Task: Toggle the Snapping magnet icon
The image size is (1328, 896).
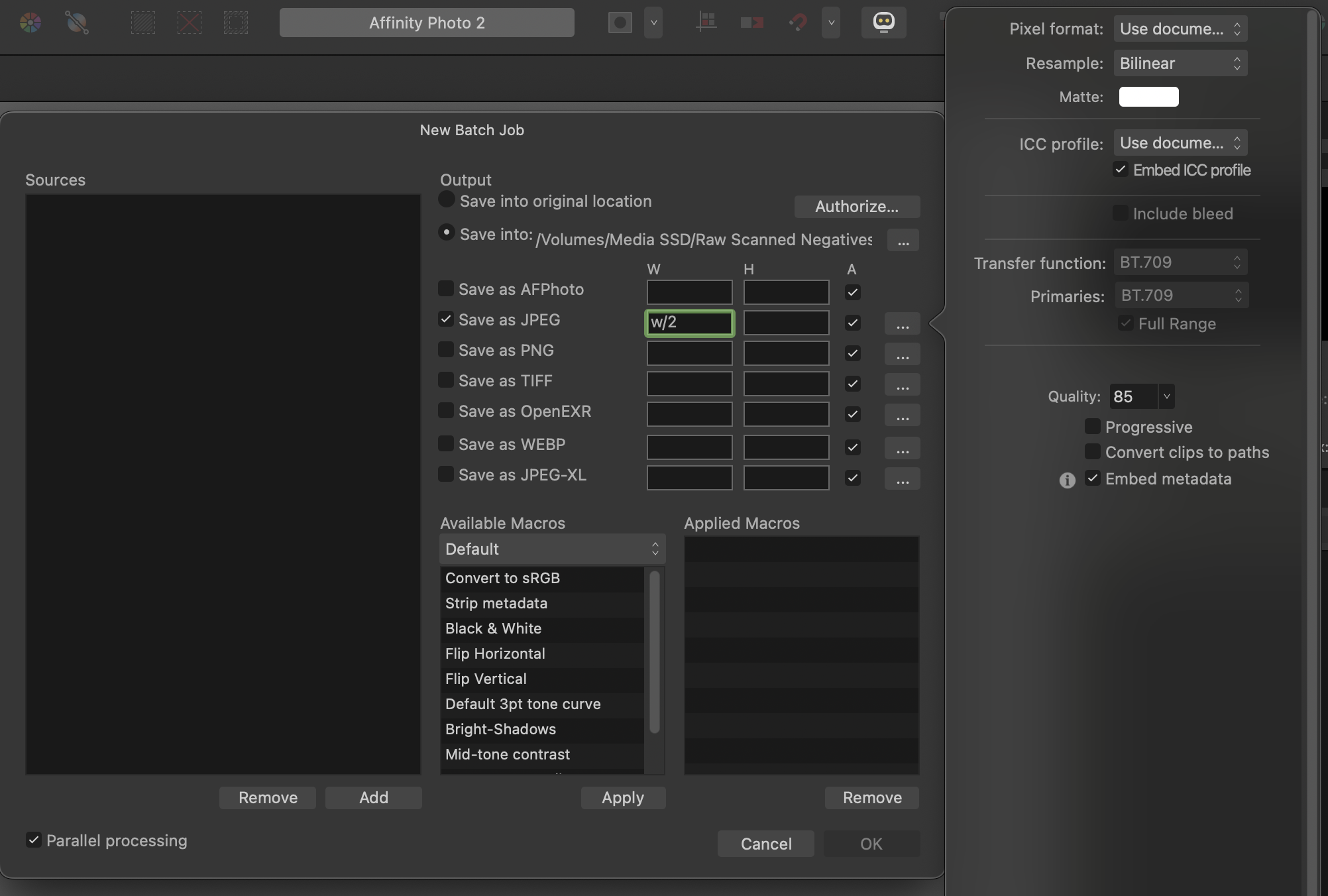Action: pos(799,23)
